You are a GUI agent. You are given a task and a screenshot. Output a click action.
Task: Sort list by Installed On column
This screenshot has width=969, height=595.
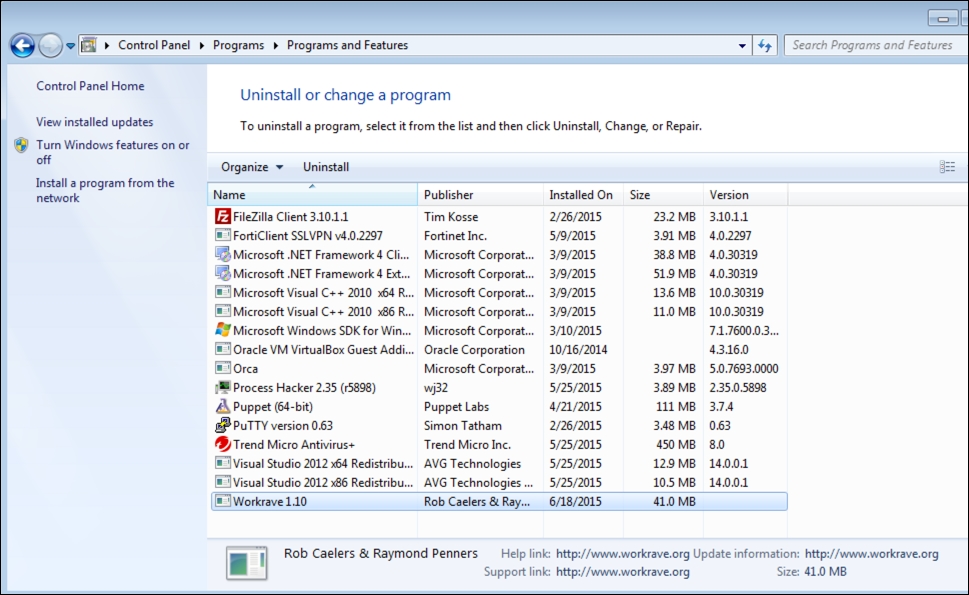click(581, 195)
